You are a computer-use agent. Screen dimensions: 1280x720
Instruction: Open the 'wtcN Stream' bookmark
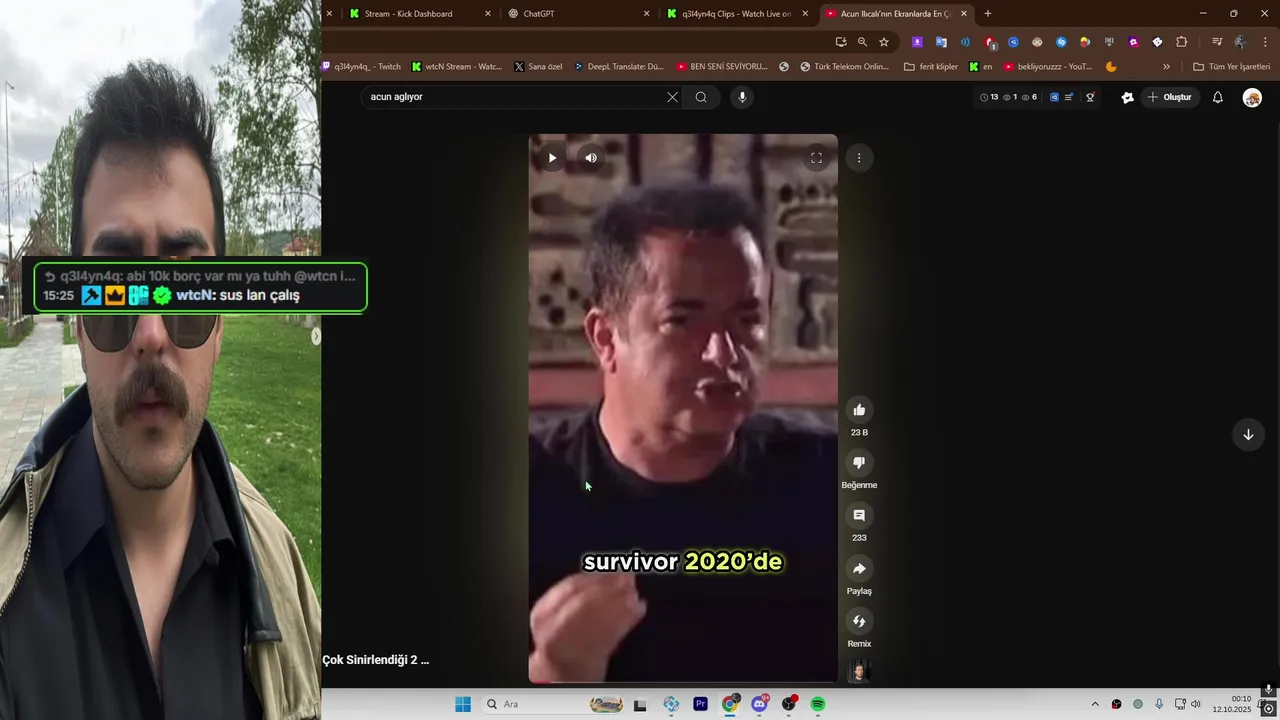pyautogui.click(x=457, y=67)
